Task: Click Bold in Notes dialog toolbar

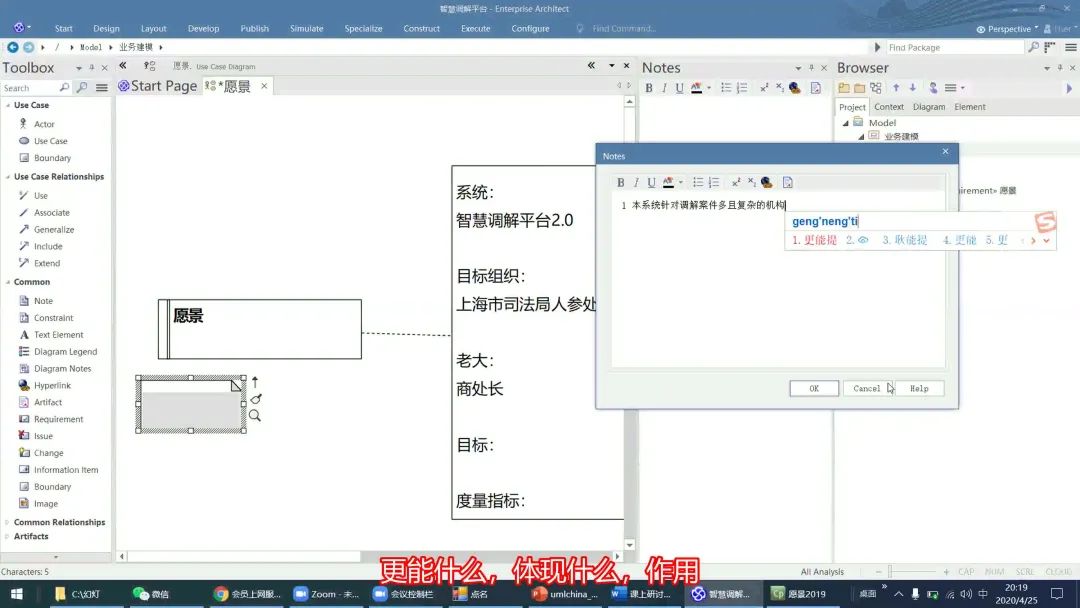Action: (621, 182)
